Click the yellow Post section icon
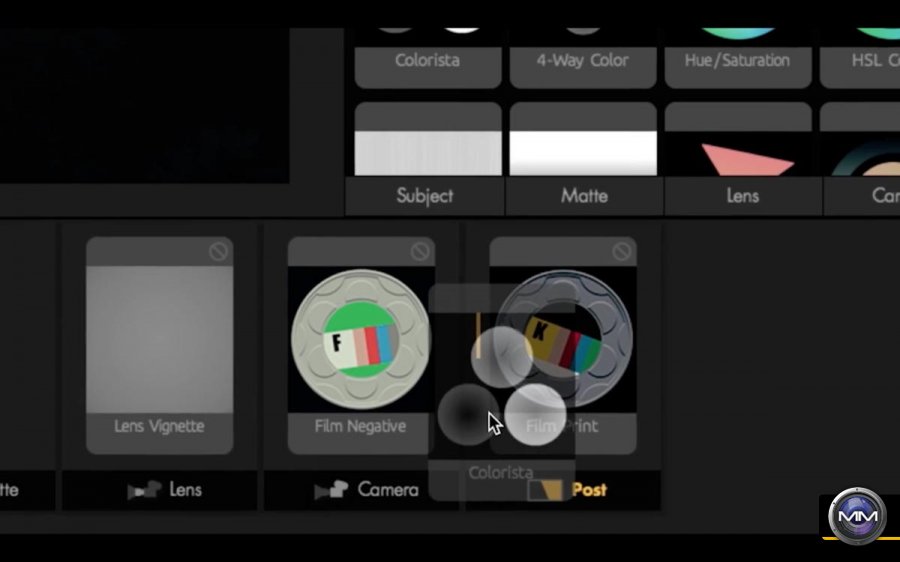This screenshot has height=562, width=900. (x=545, y=490)
